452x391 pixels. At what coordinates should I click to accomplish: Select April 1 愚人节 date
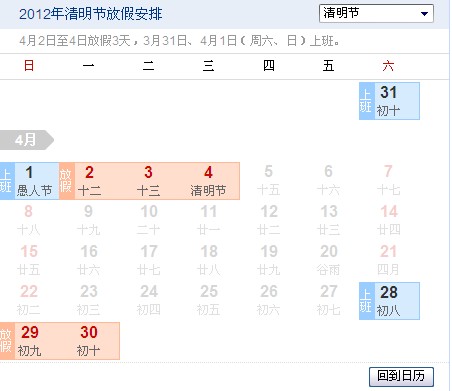click(36, 181)
